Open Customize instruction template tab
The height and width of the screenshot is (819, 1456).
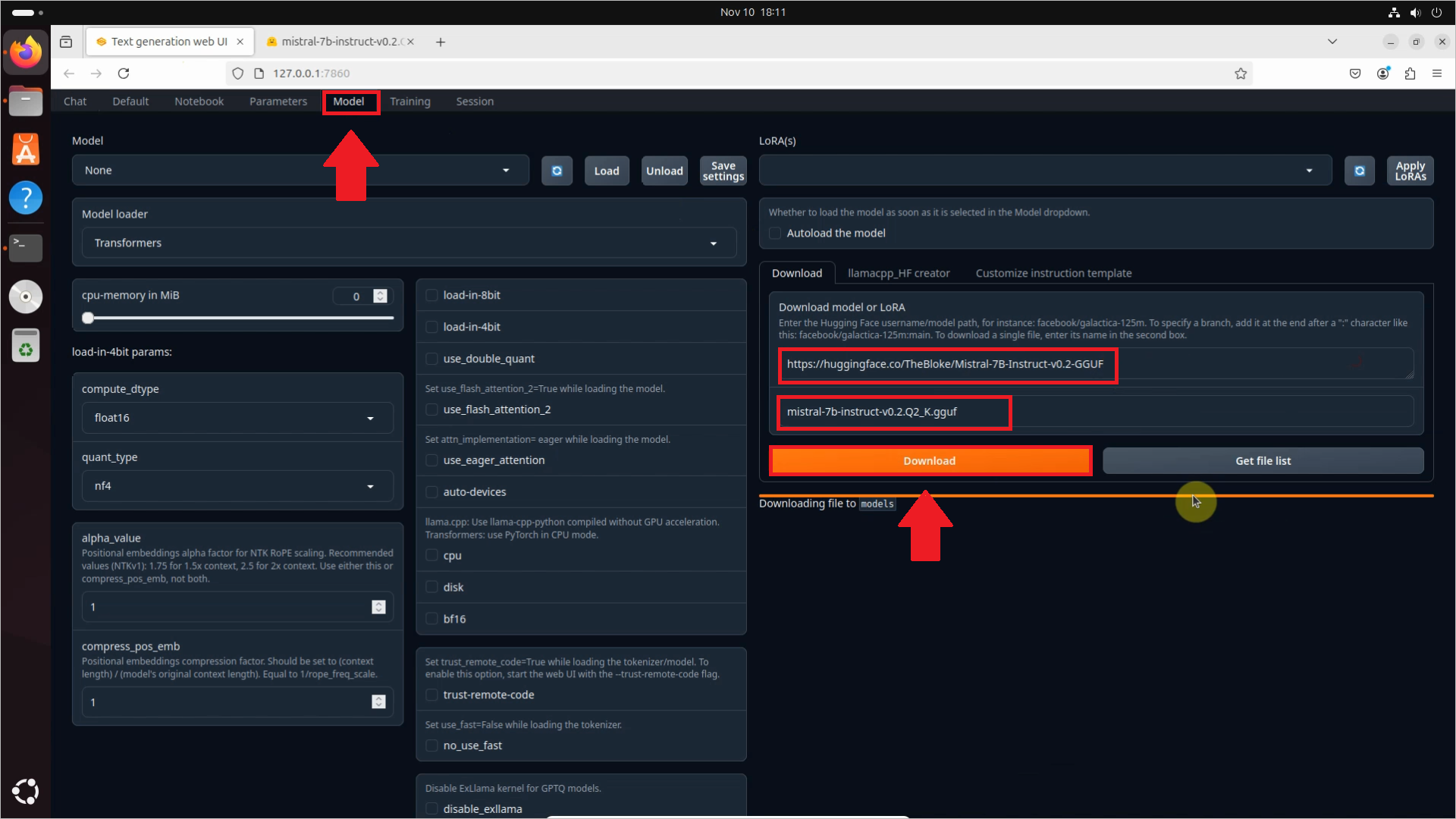[1053, 274]
